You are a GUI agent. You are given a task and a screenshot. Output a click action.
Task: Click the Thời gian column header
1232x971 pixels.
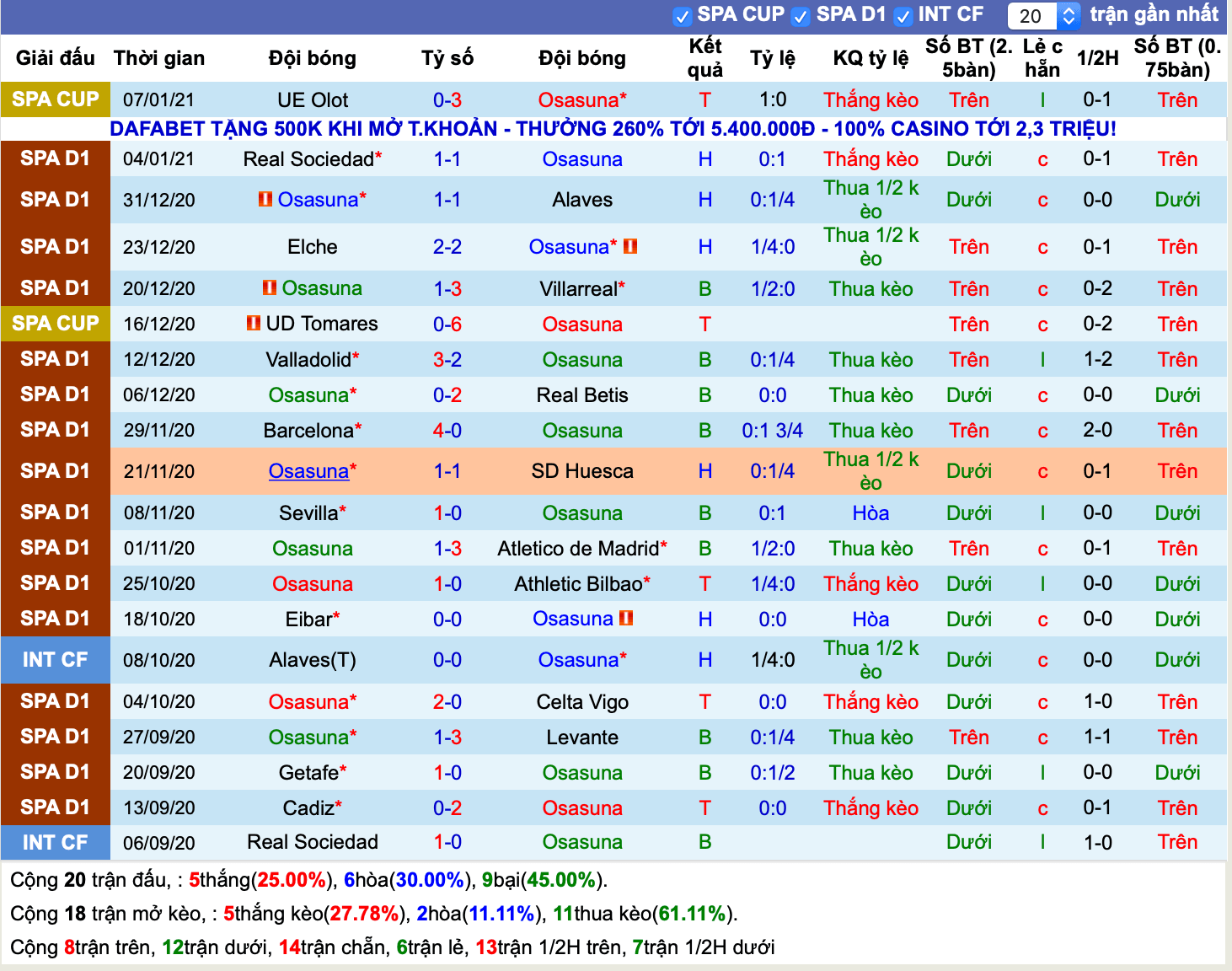point(159,58)
